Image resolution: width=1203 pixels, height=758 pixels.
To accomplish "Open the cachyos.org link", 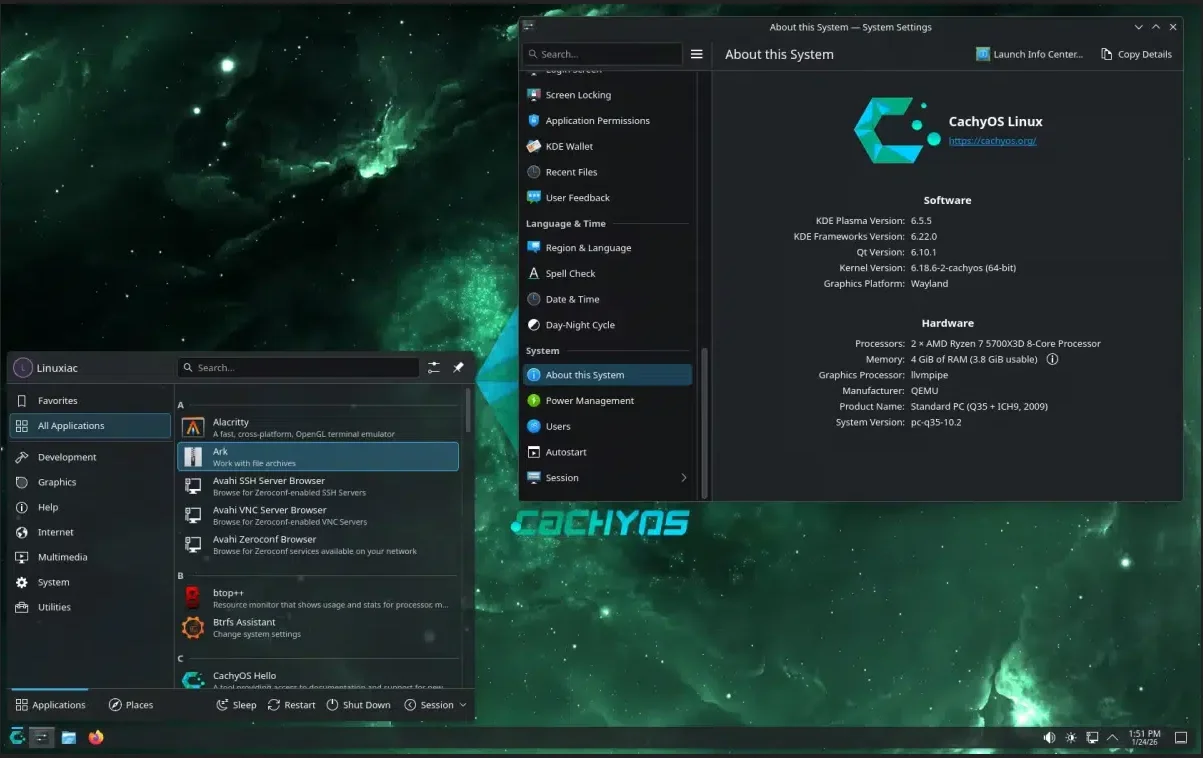I will coord(992,141).
